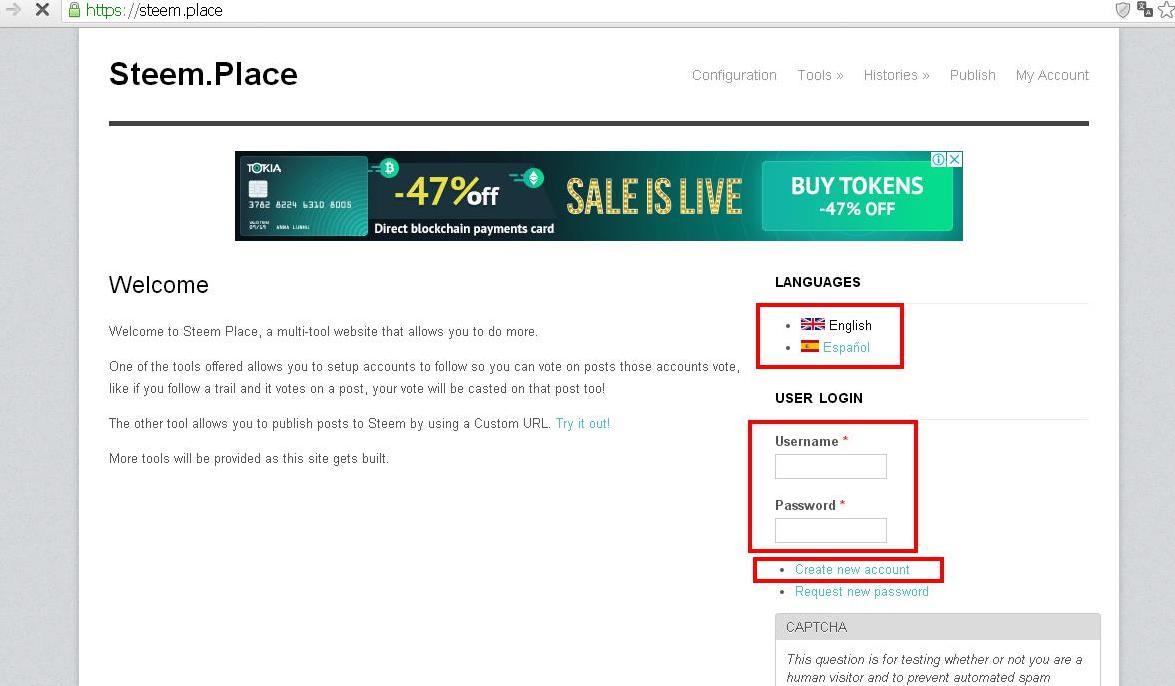Open the Configuration menu item

pos(734,75)
